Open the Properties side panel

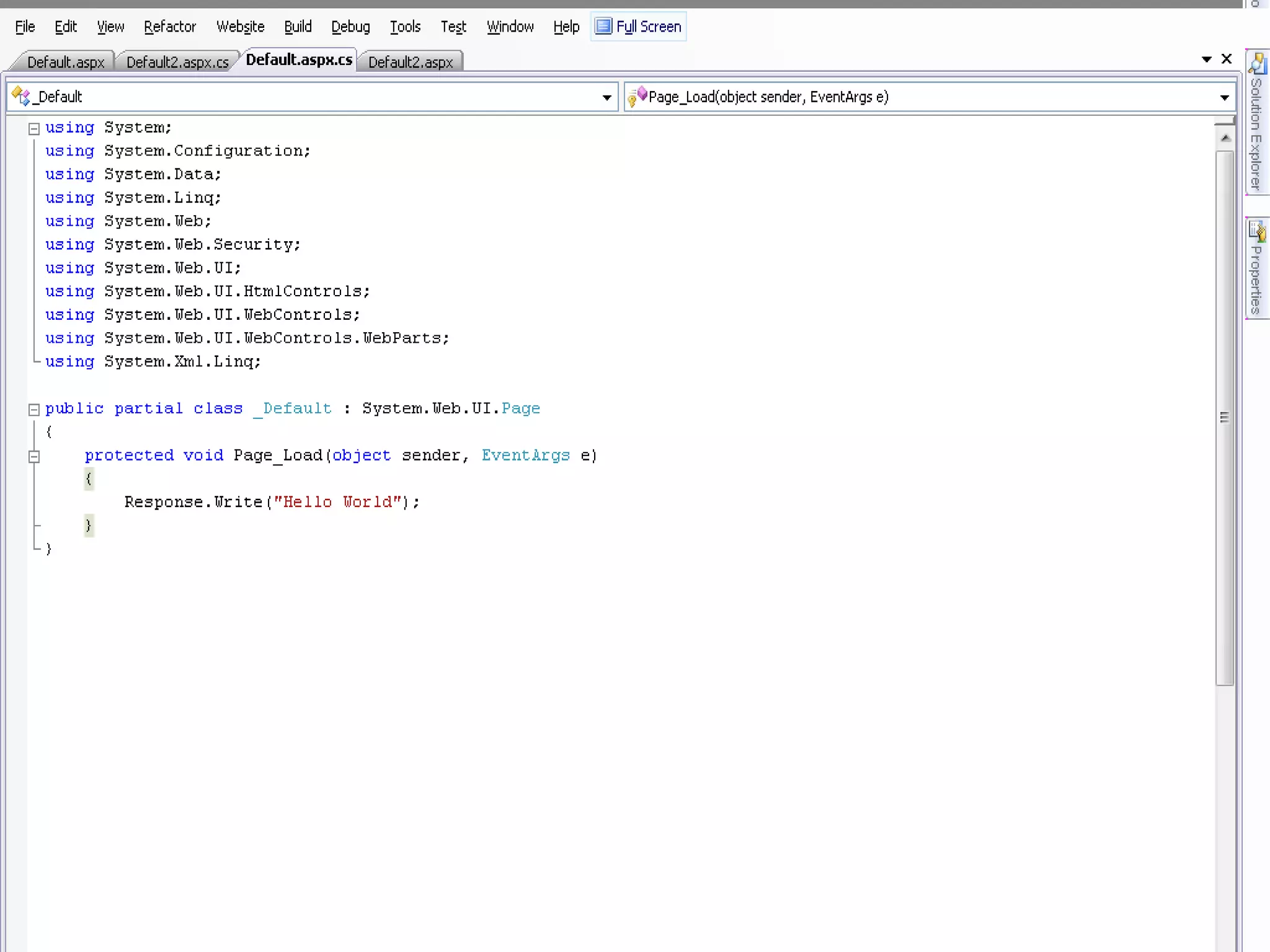pos(1256,269)
